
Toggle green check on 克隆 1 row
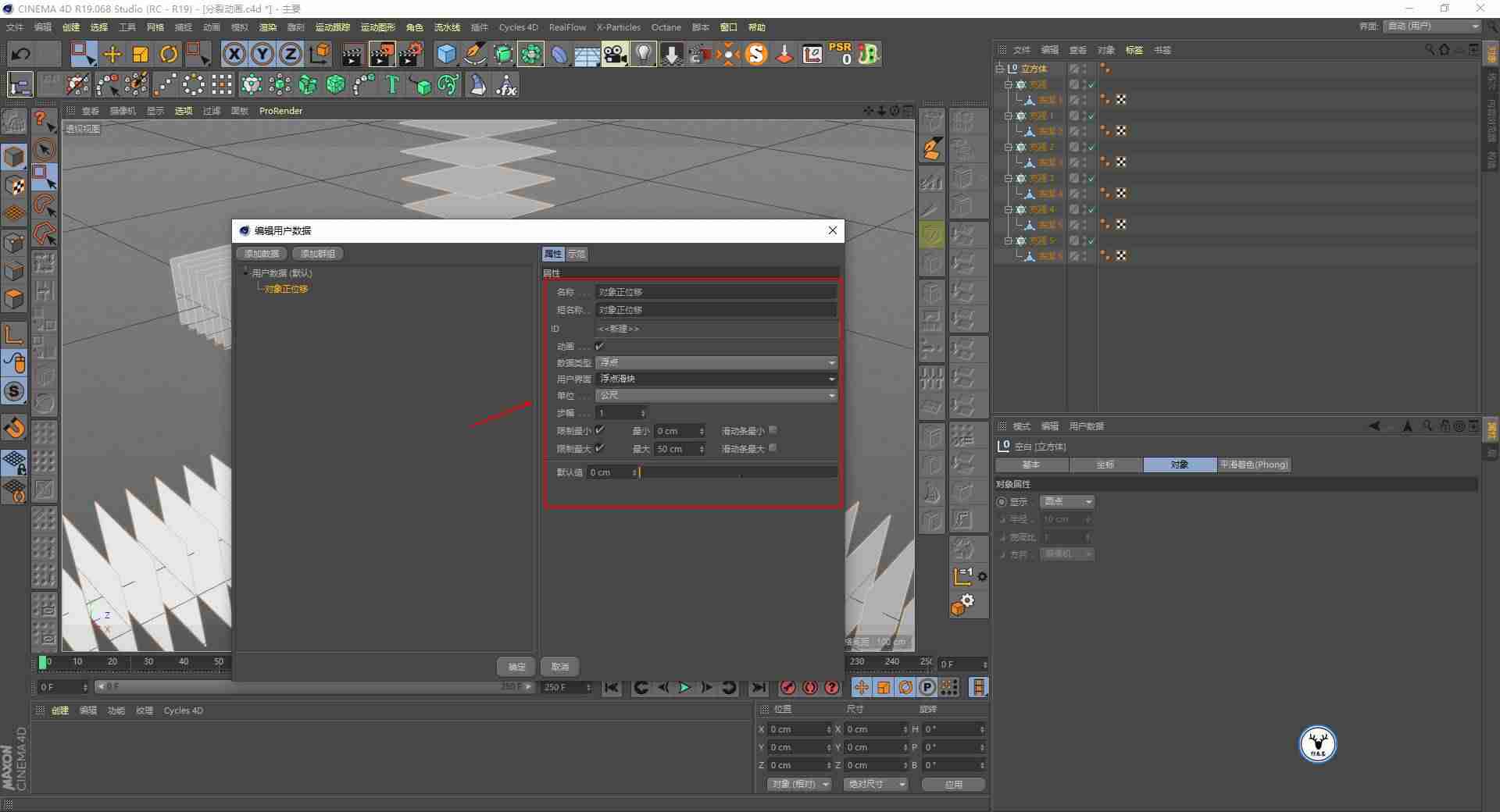coord(1091,116)
